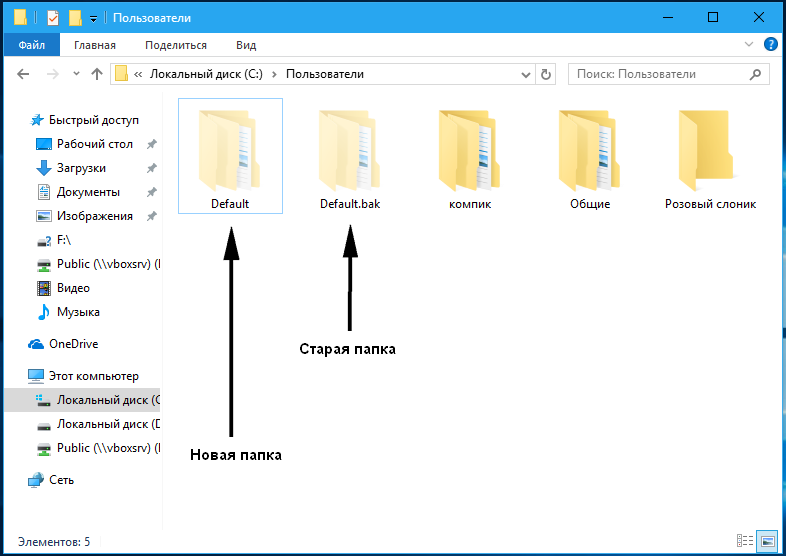
Task: Click the search field Поиск: Пользователи
Action: pyautogui.click(x=668, y=74)
